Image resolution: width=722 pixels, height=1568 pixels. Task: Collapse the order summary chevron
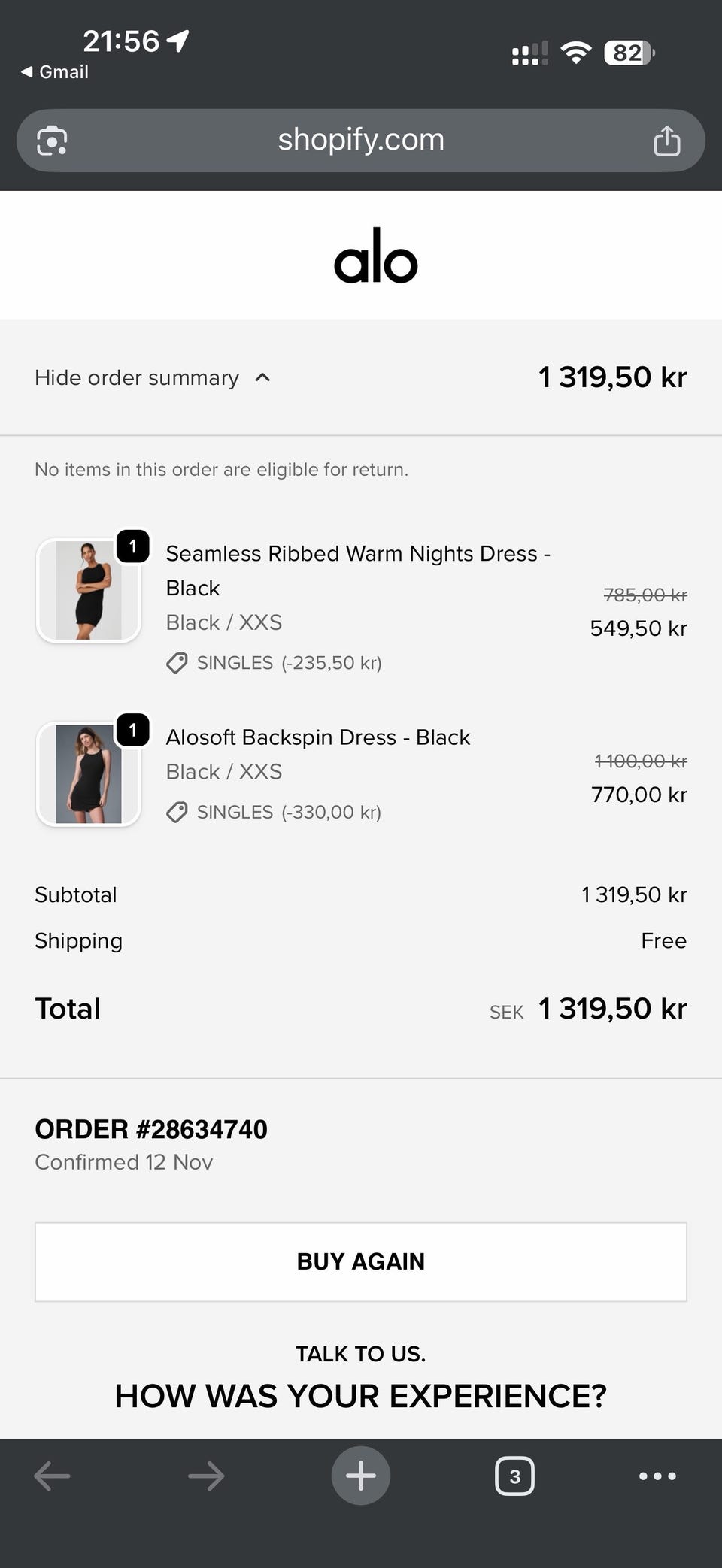[x=262, y=377]
